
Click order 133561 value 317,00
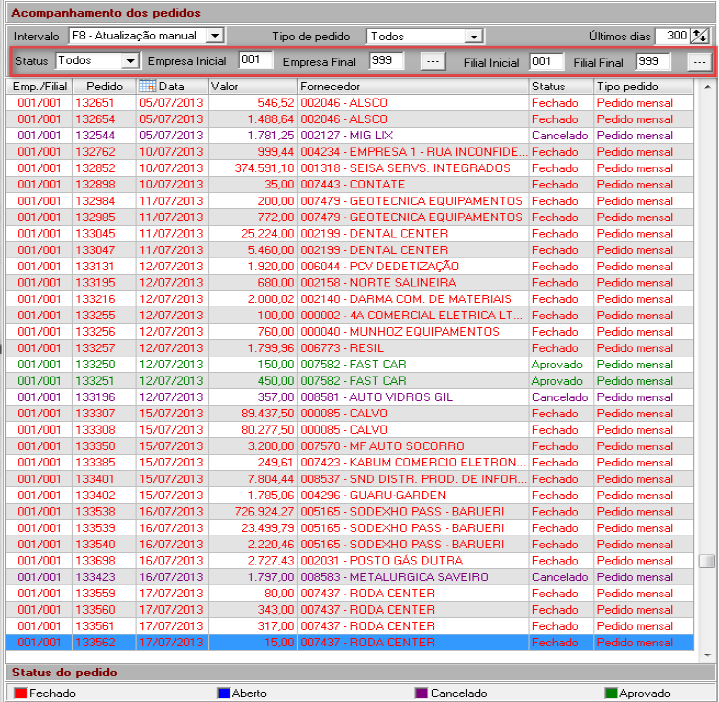pyautogui.click(x=253, y=626)
